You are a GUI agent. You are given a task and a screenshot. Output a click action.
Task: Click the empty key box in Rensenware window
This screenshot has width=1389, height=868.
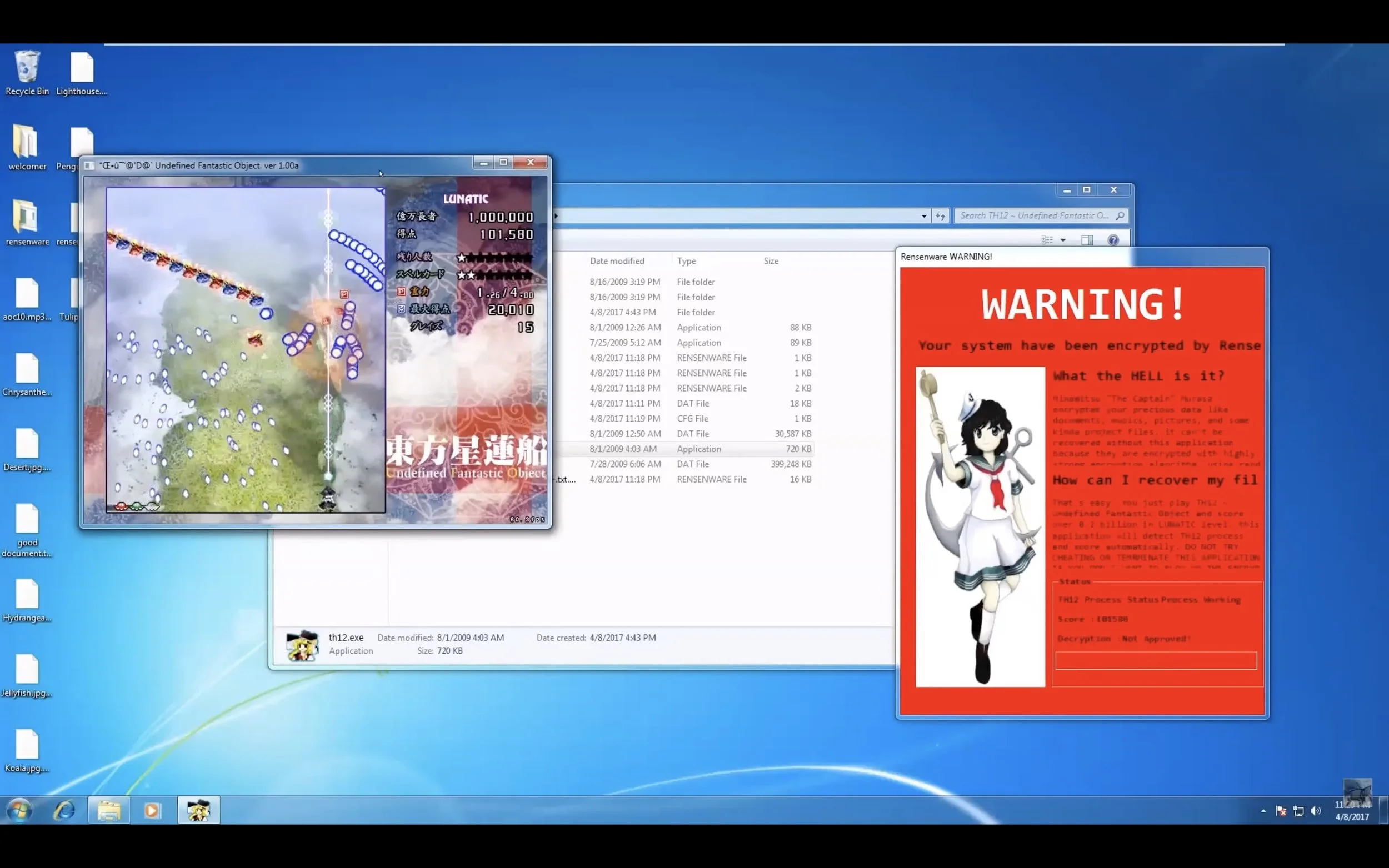tap(1155, 660)
